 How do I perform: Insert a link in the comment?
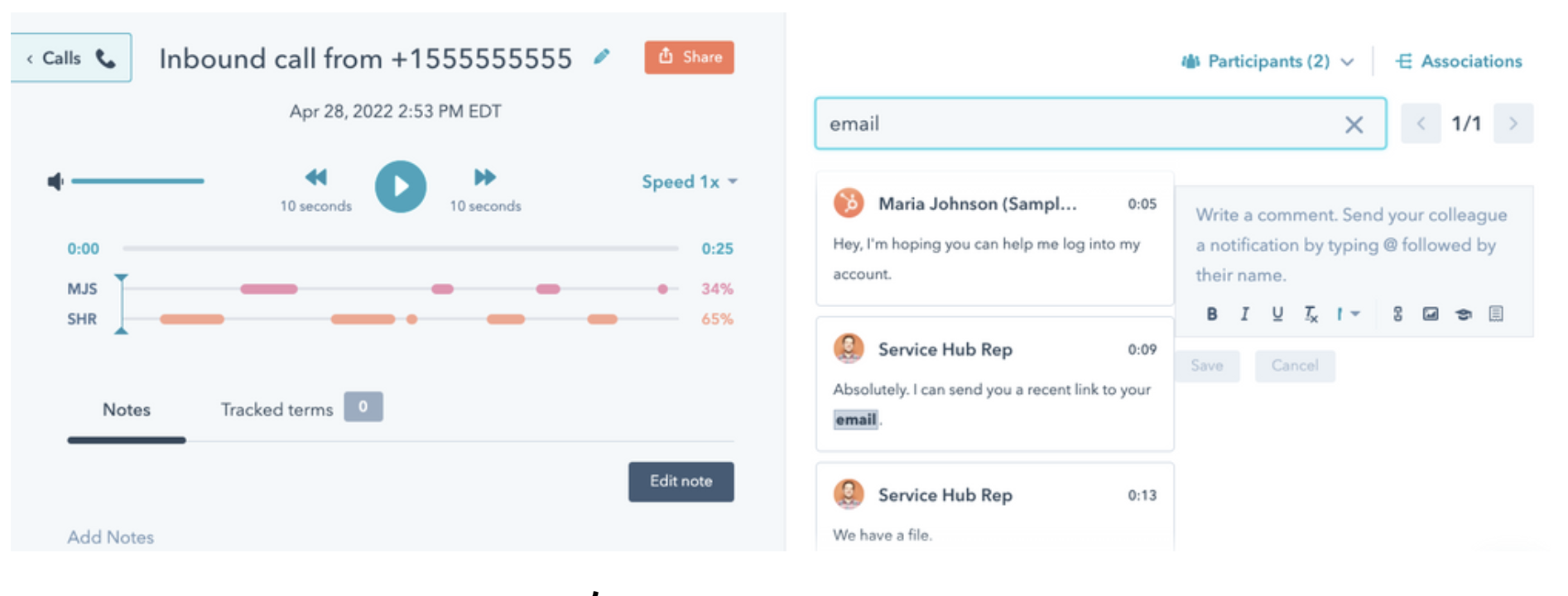(1397, 314)
